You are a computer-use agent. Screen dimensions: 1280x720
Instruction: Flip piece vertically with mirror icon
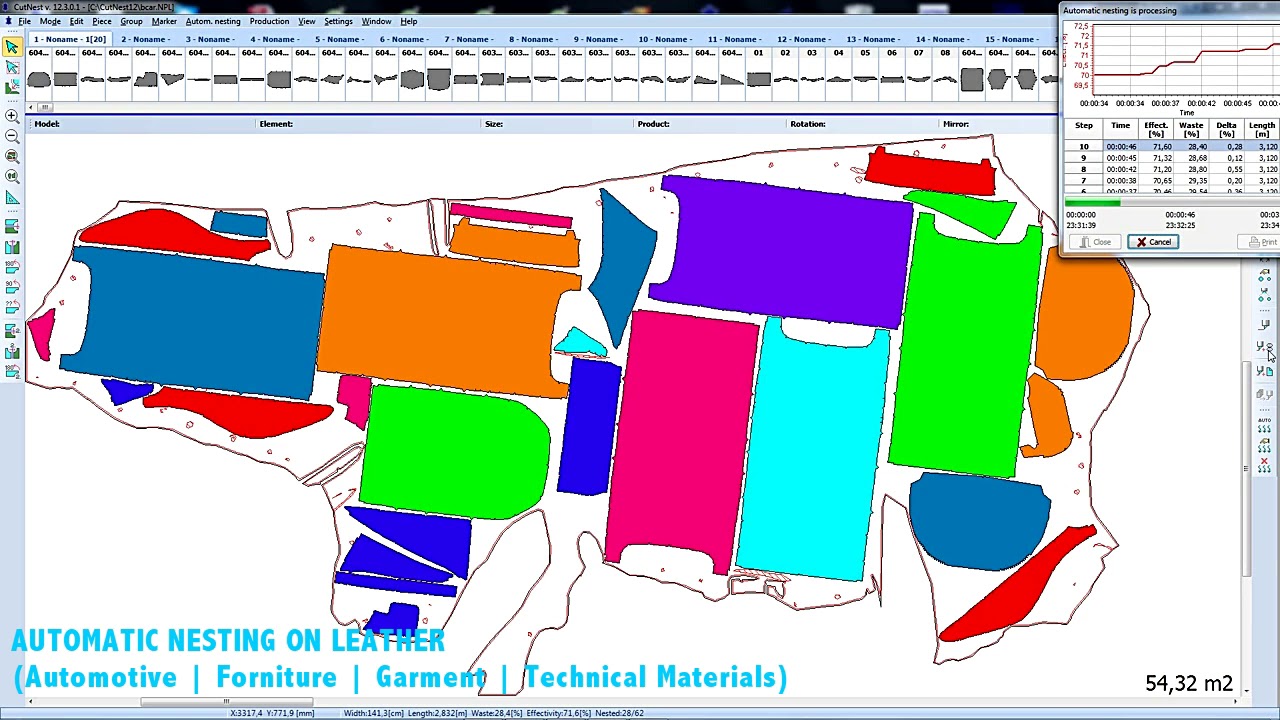click(x=12, y=247)
